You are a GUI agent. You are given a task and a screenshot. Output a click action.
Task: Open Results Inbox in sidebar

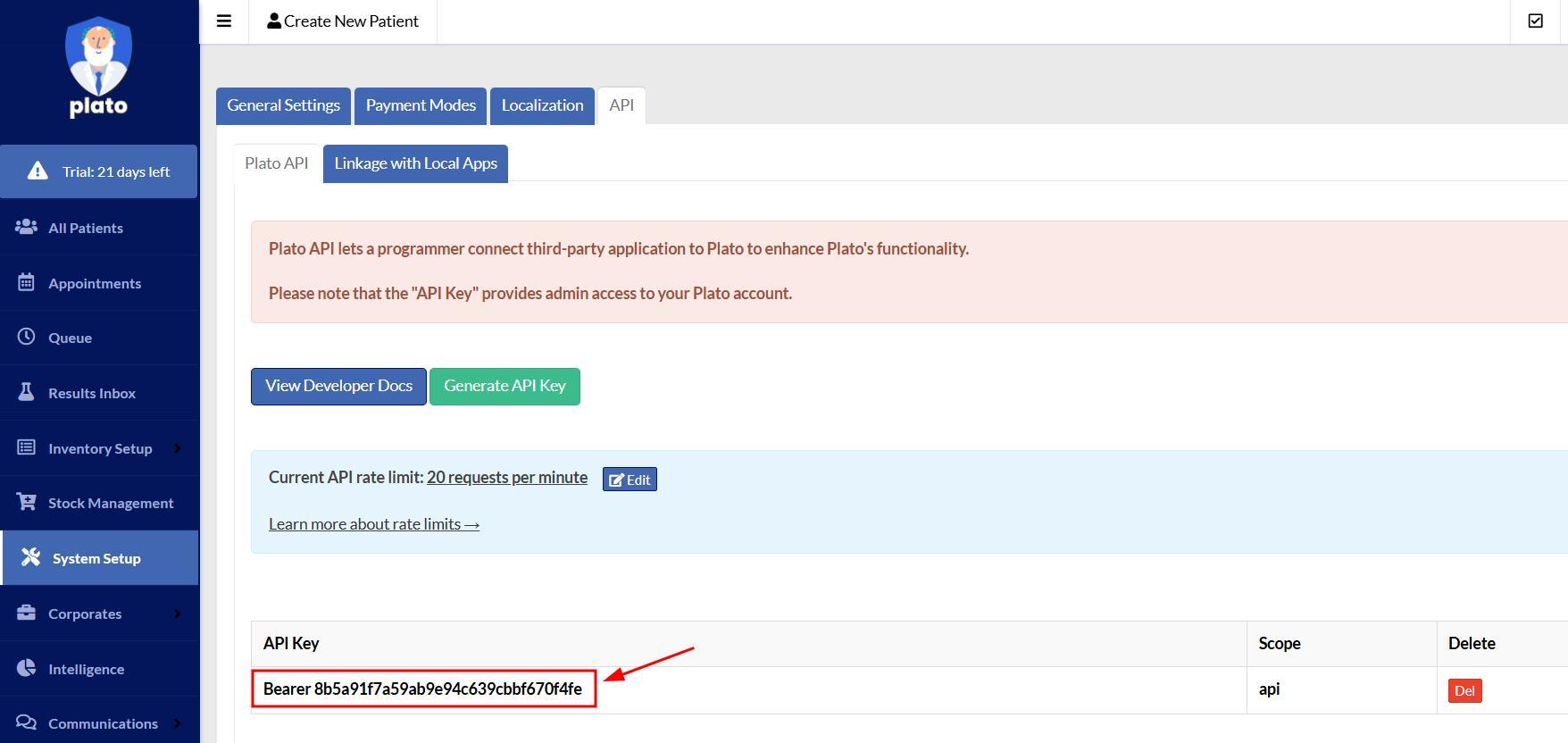[x=99, y=393]
